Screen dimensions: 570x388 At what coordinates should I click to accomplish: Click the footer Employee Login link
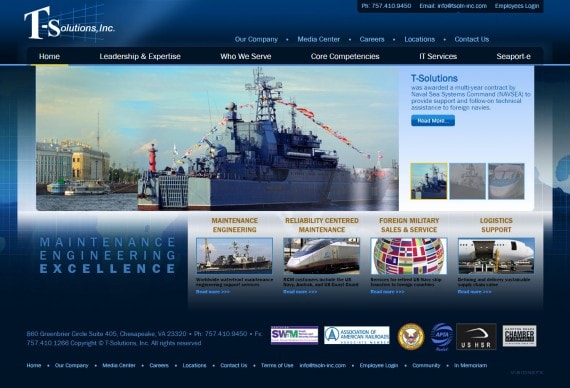(379, 365)
